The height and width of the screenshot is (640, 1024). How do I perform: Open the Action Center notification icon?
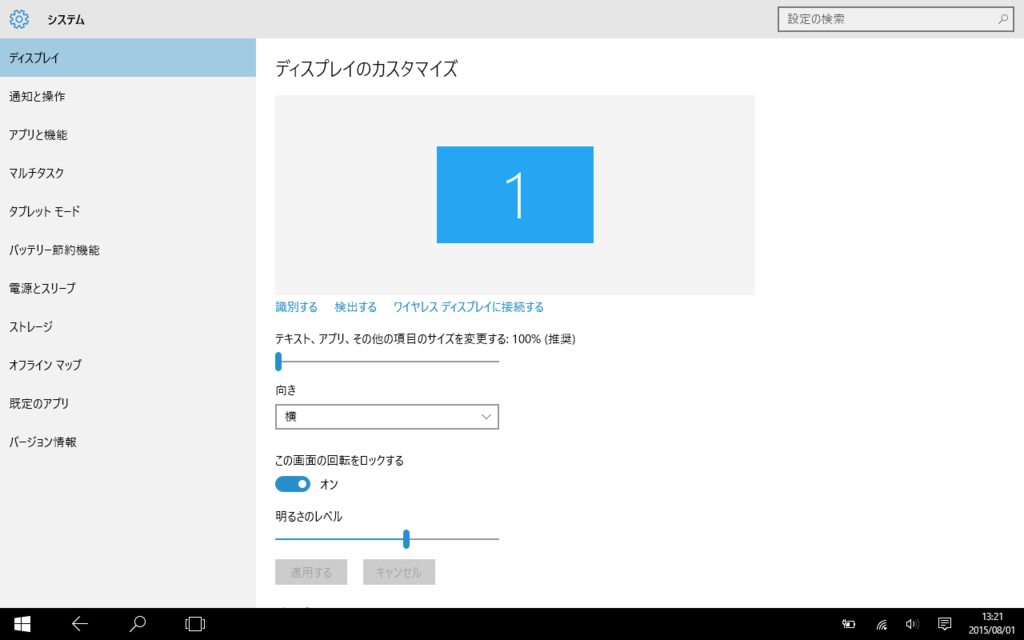pyautogui.click(x=942, y=621)
